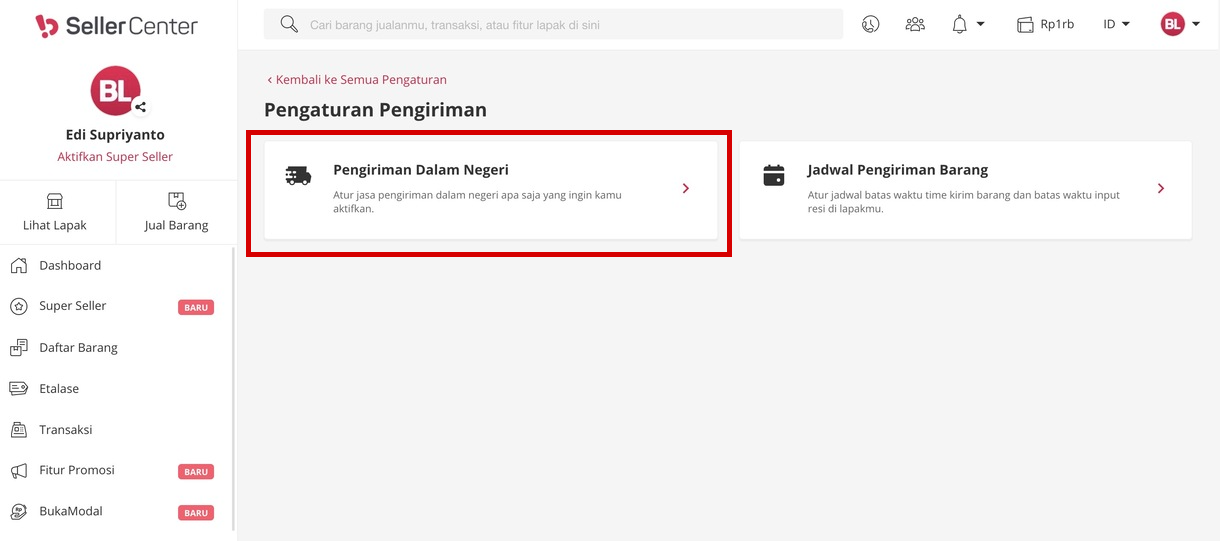Screen dimensions: 1220x541
Task: Open the BL account avatar dropdown
Action: (1180, 25)
